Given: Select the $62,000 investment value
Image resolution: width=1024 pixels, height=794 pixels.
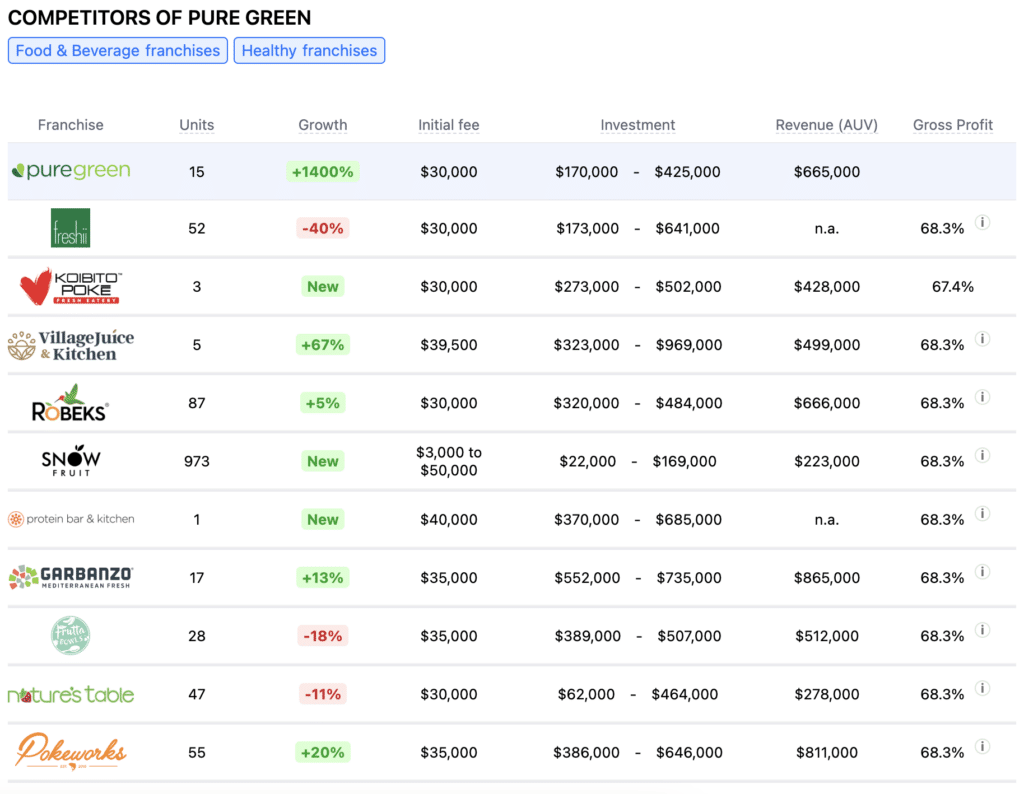Looking at the screenshot, I should point(586,694).
